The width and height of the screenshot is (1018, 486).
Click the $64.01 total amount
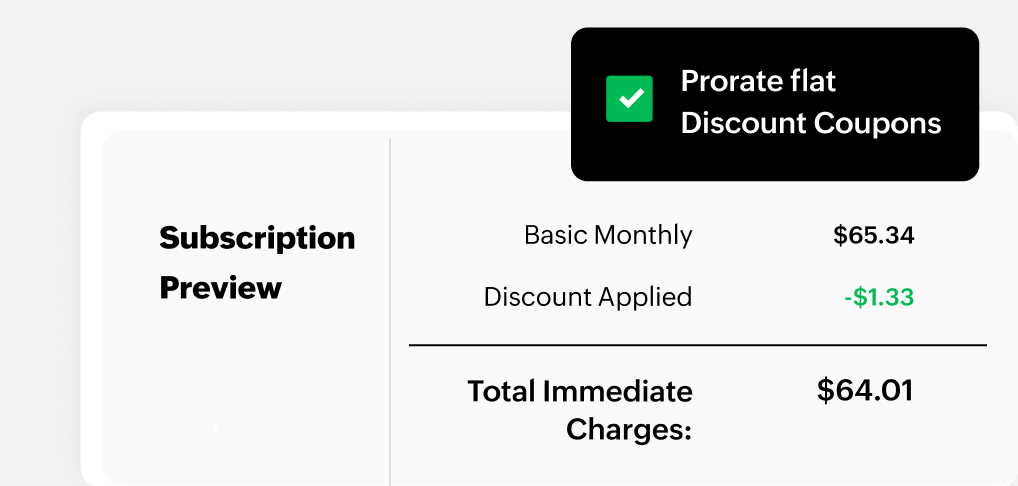click(865, 390)
